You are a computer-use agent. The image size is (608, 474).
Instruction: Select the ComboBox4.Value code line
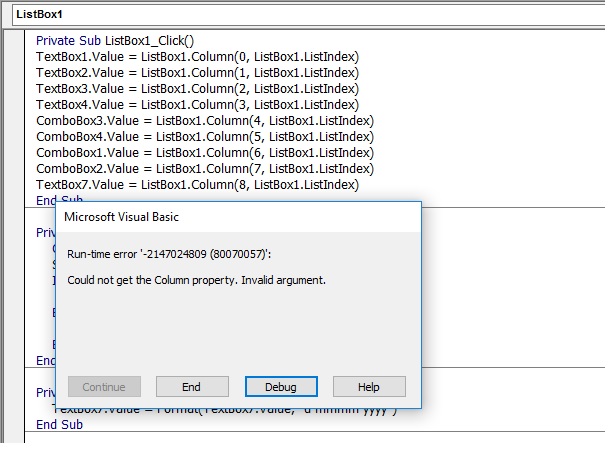click(205, 137)
